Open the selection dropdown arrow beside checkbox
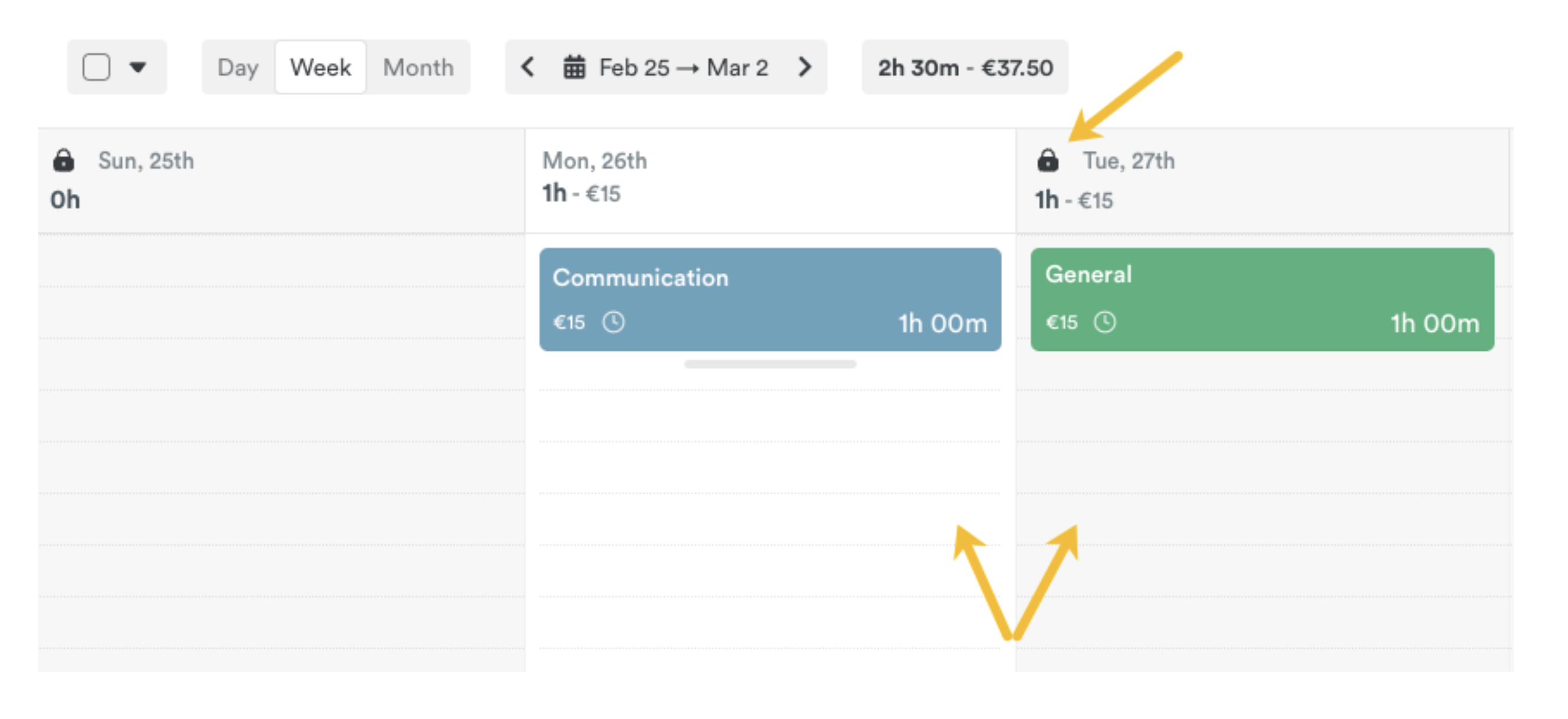Screen dimensions: 1568x719 pos(138,67)
